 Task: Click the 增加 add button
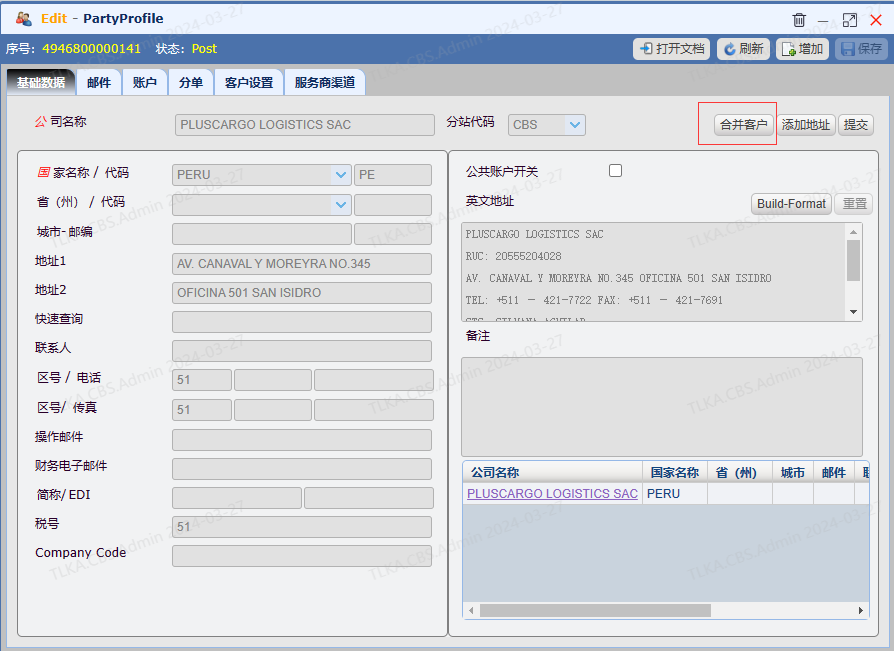click(x=802, y=49)
